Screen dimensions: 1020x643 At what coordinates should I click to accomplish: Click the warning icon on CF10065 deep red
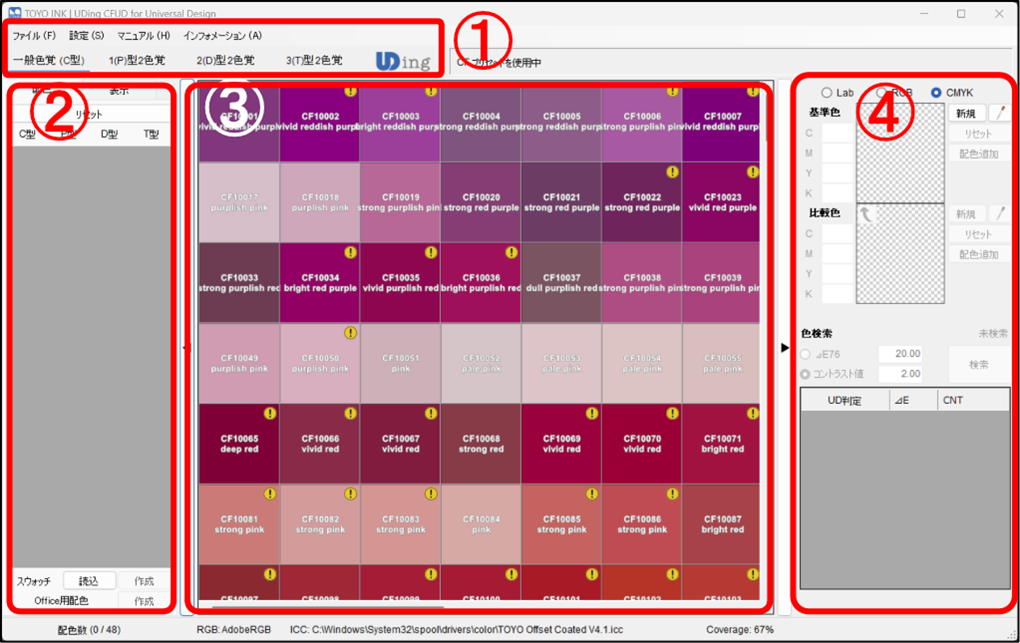270,413
